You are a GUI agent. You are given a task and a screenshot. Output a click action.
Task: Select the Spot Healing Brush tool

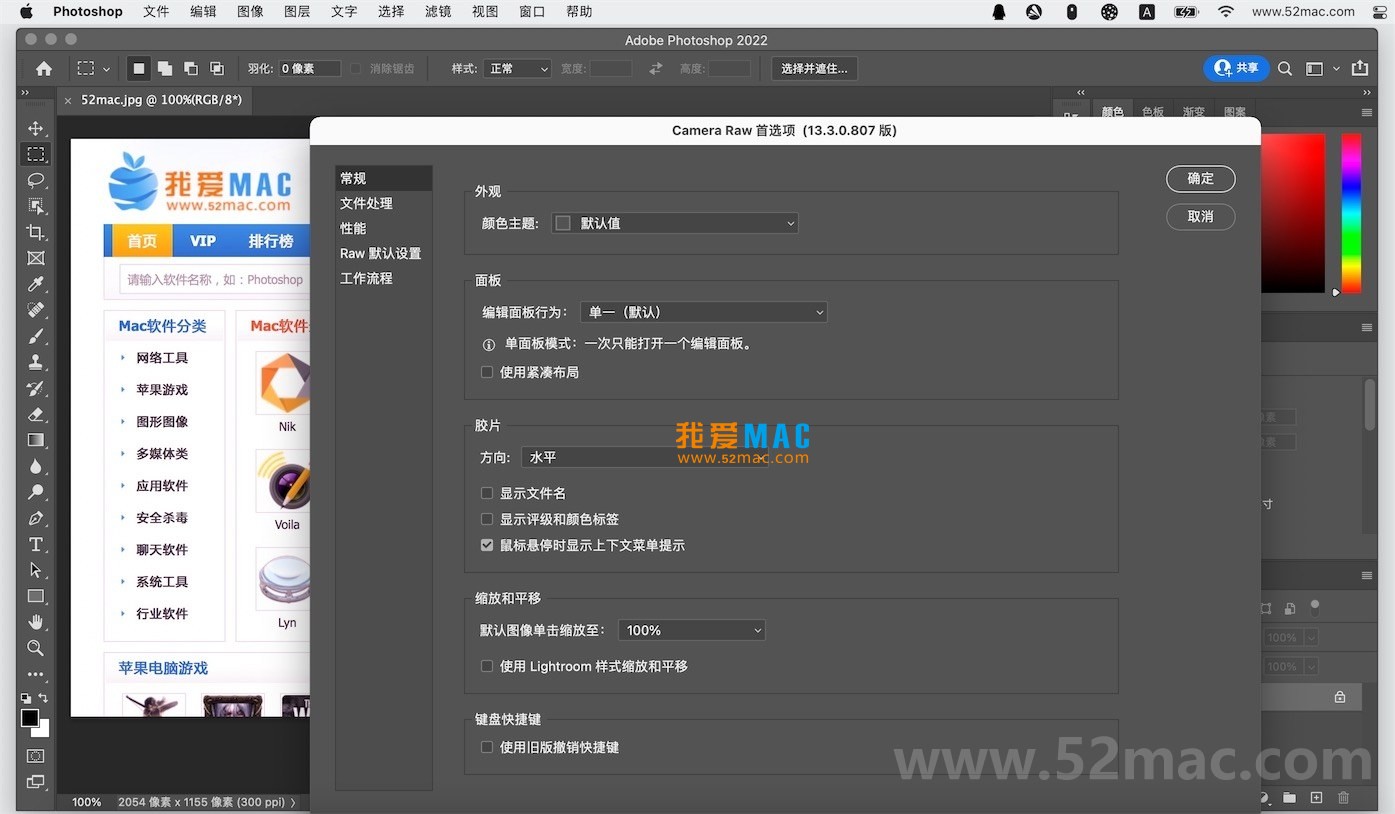36,310
